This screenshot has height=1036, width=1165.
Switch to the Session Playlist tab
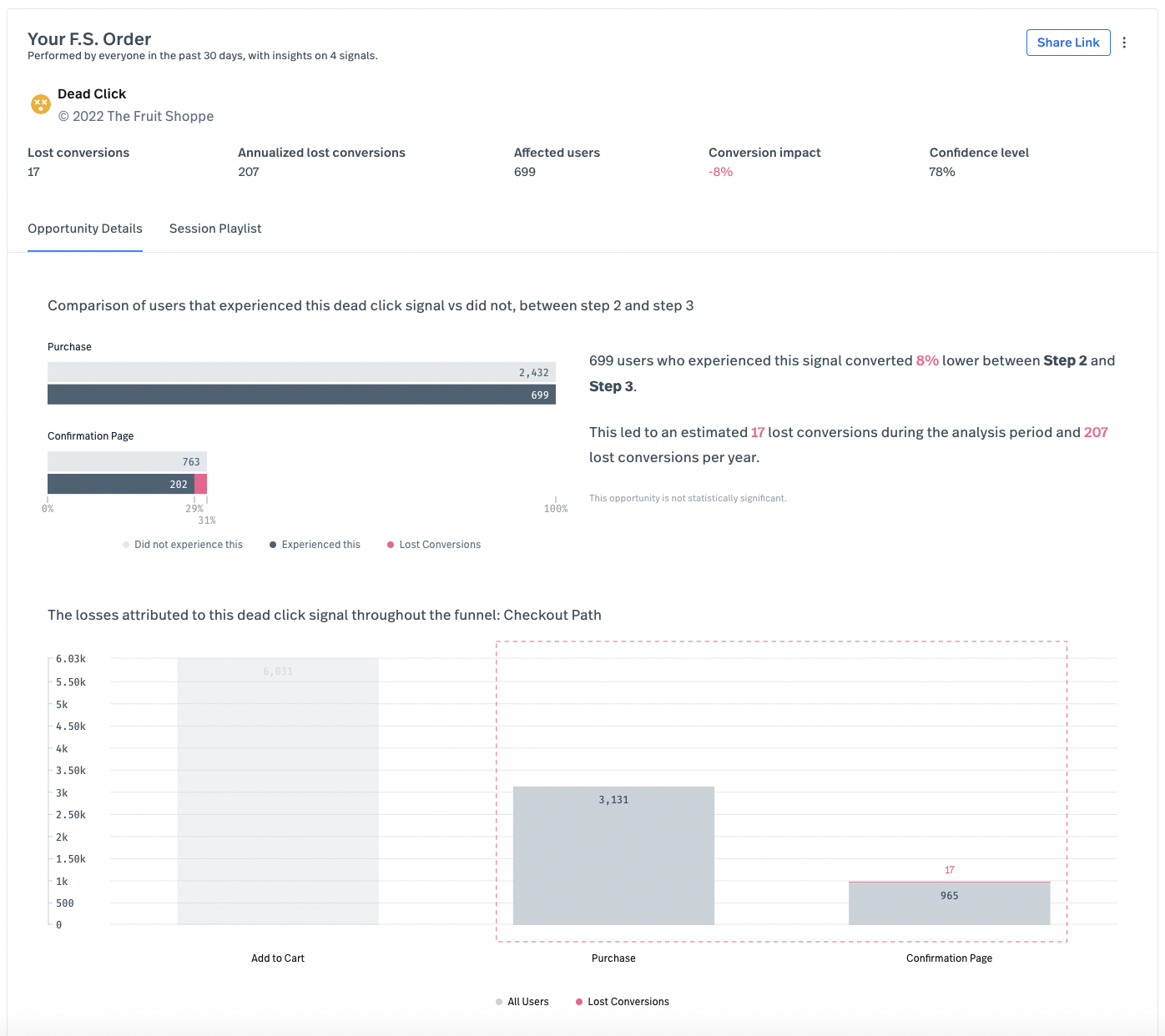coord(215,229)
